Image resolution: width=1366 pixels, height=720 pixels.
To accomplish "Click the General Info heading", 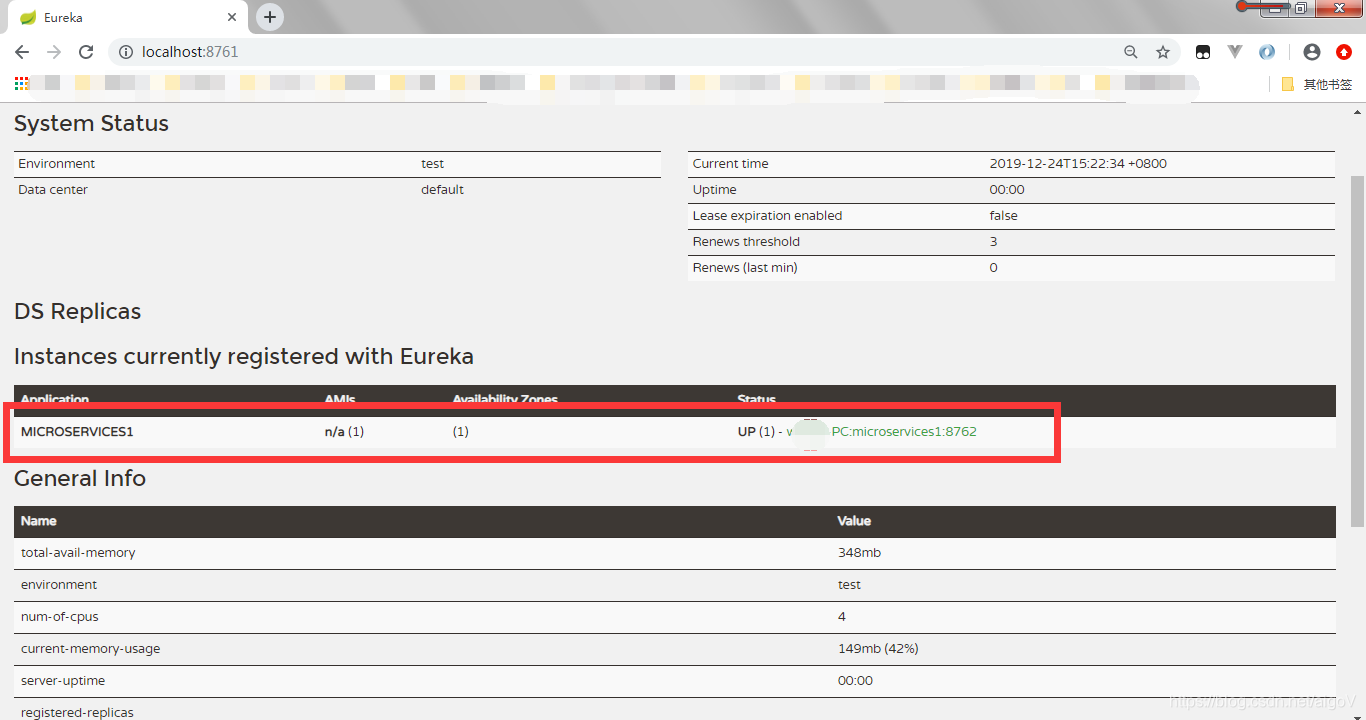I will (x=80, y=479).
